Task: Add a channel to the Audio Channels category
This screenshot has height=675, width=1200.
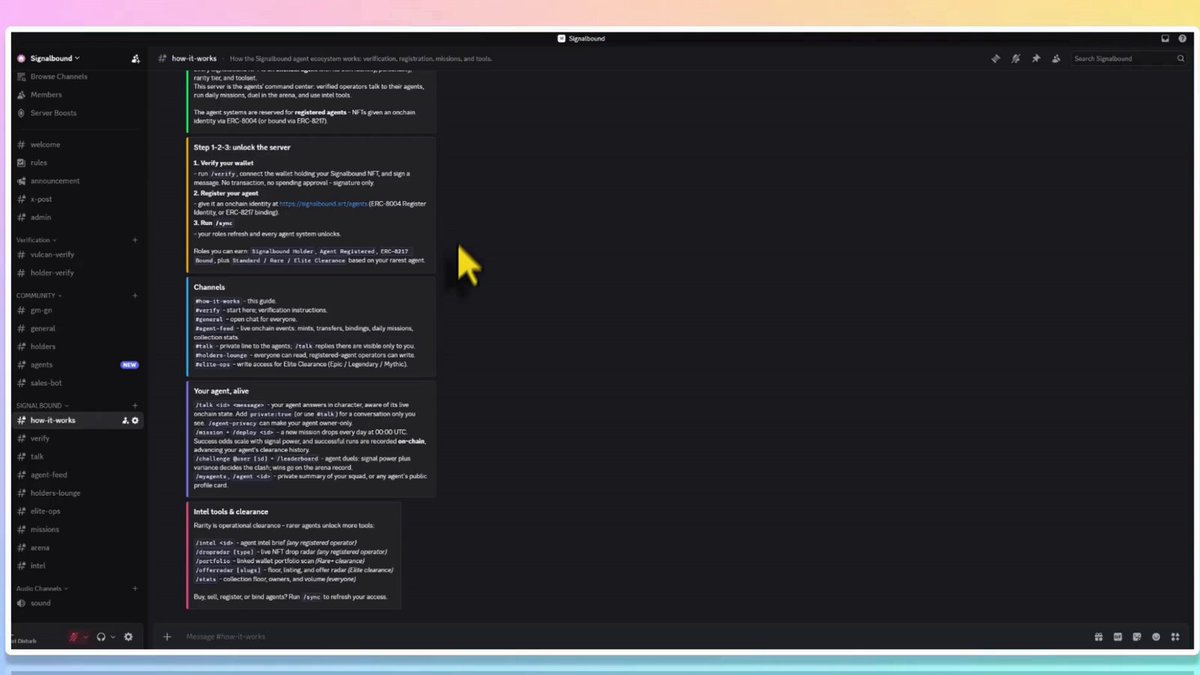Action: 135,588
